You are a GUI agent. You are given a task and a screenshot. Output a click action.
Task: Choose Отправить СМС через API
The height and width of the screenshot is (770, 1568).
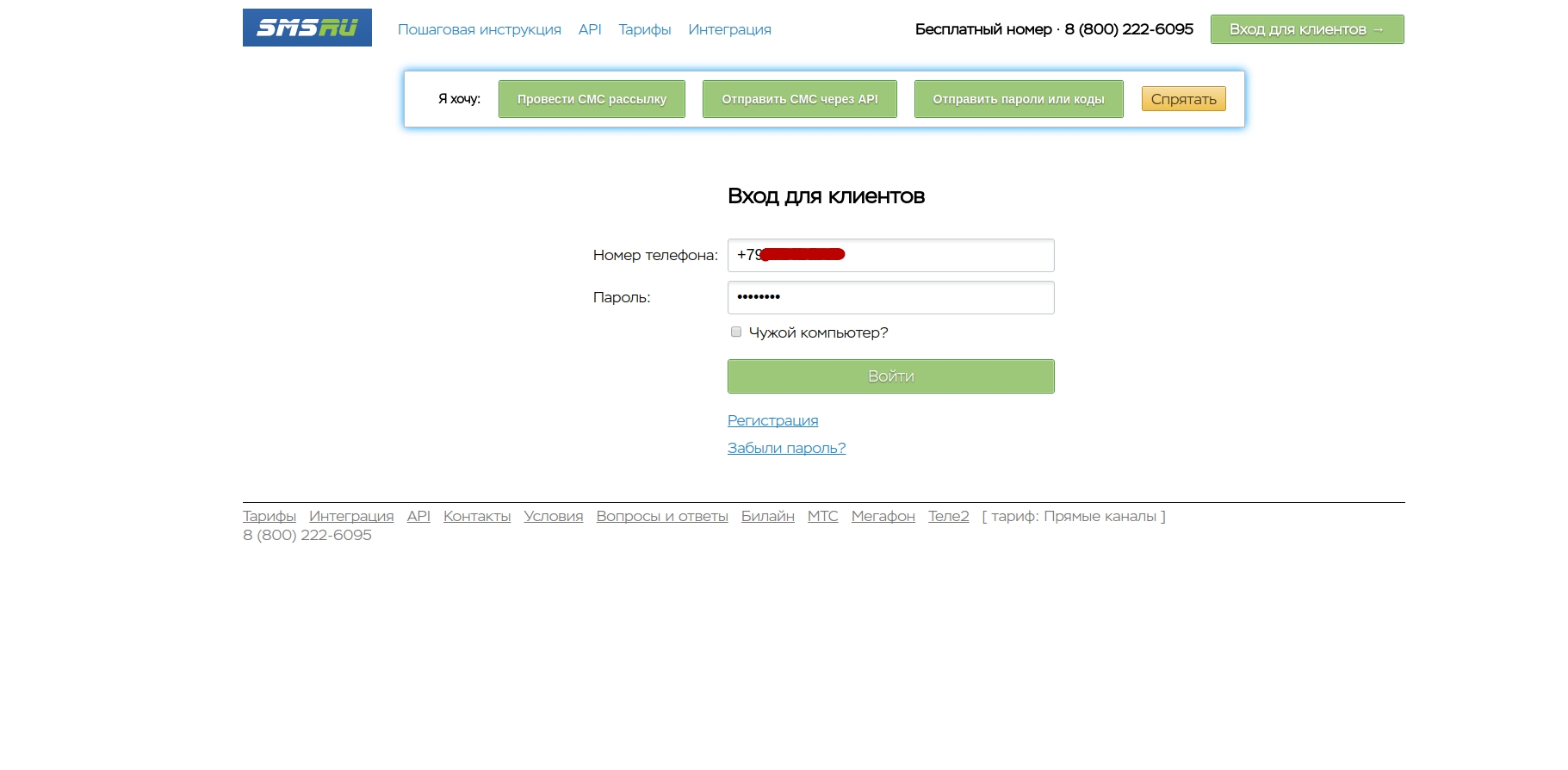[x=800, y=99]
